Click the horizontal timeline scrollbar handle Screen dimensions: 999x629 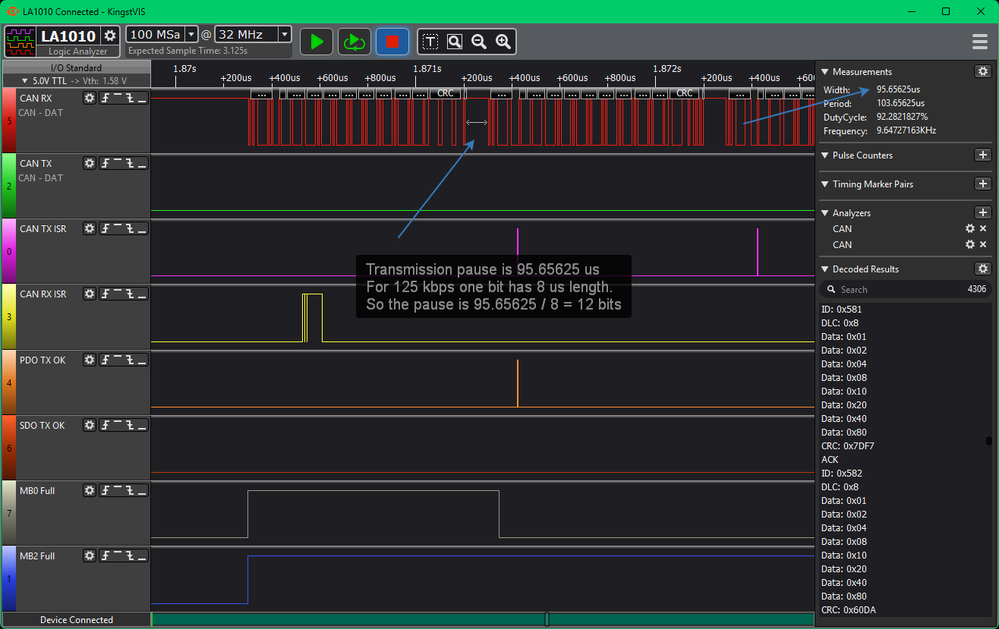547,619
